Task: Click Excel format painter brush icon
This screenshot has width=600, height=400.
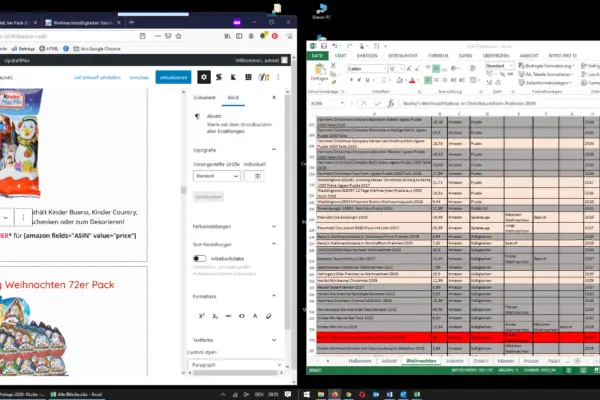Action: 333,82
